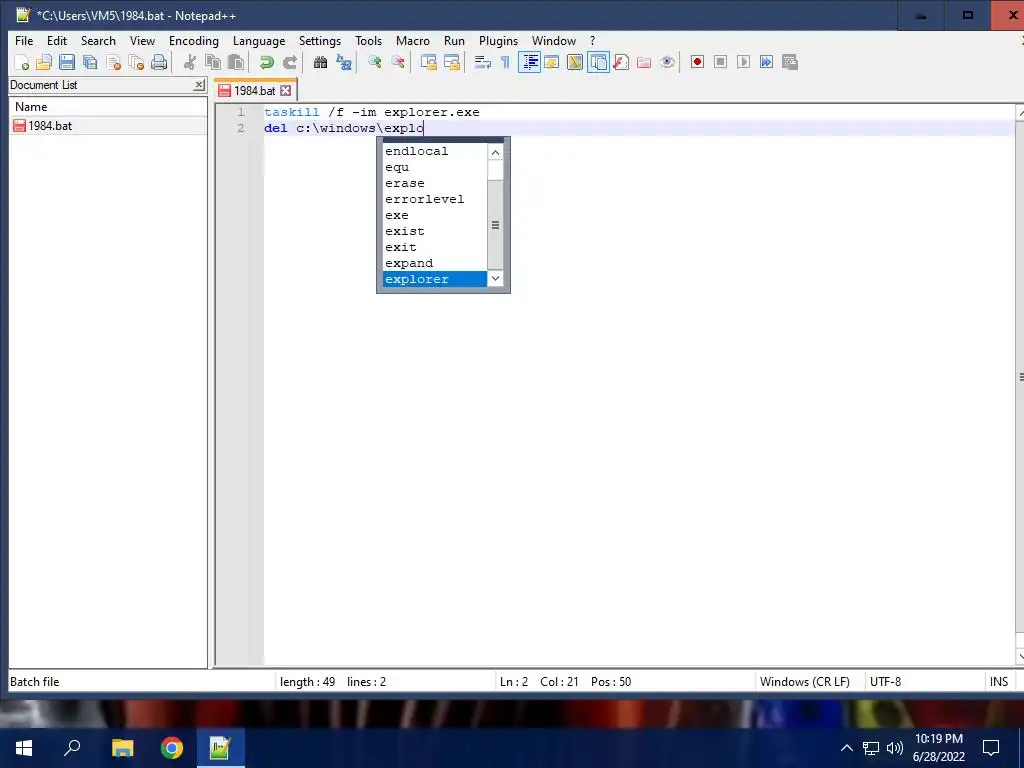Open the Replace dialog toolbar icon
The width and height of the screenshot is (1024, 768).
tap(344, 62)
